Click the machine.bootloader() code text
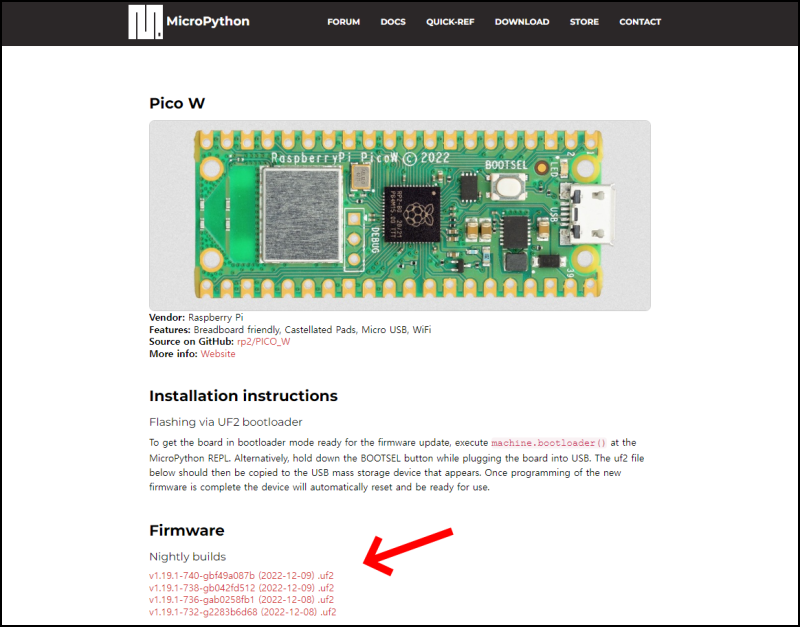Viewport: 800px width, 627px height. point(548,443)
